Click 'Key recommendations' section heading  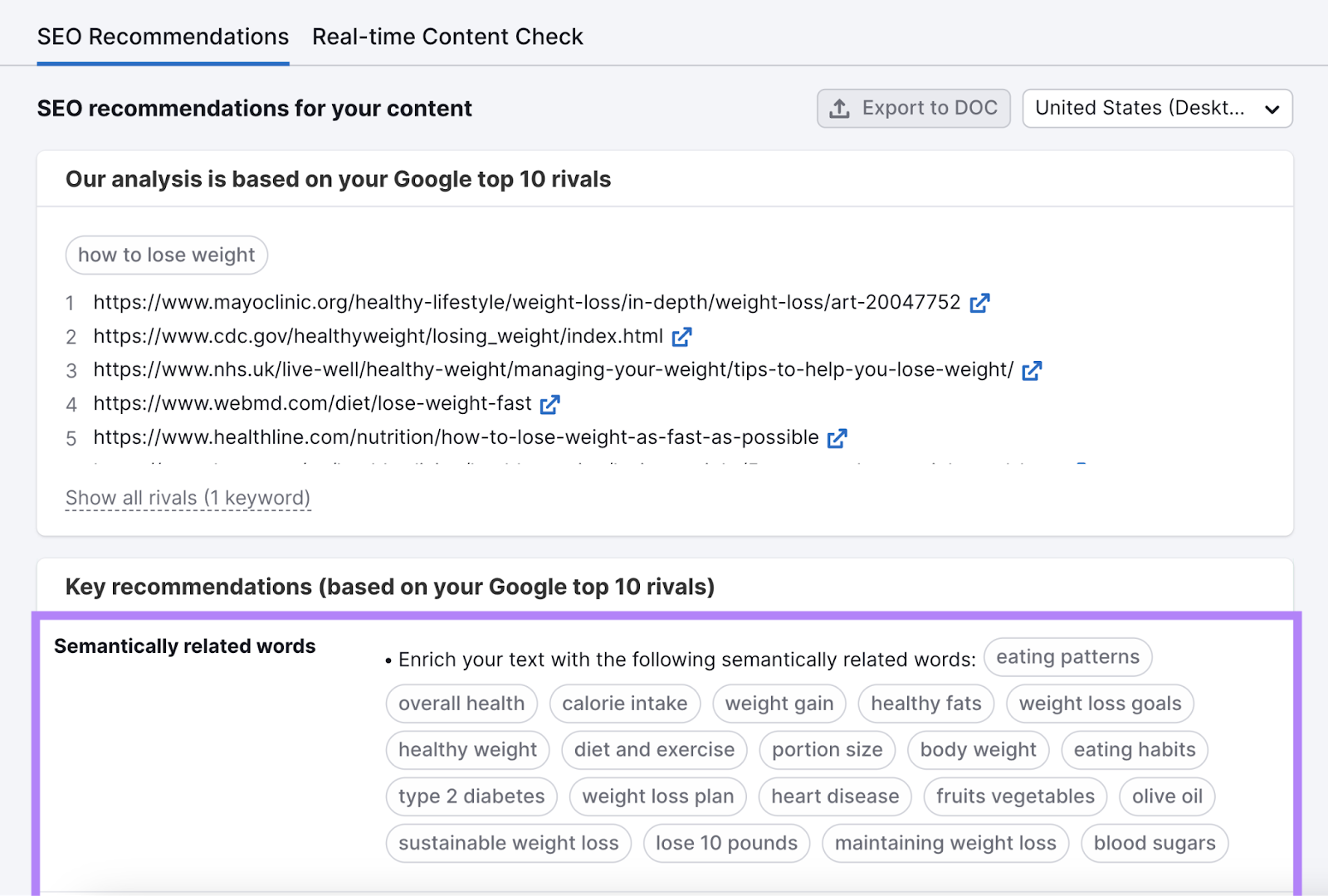tap(390, 587)
